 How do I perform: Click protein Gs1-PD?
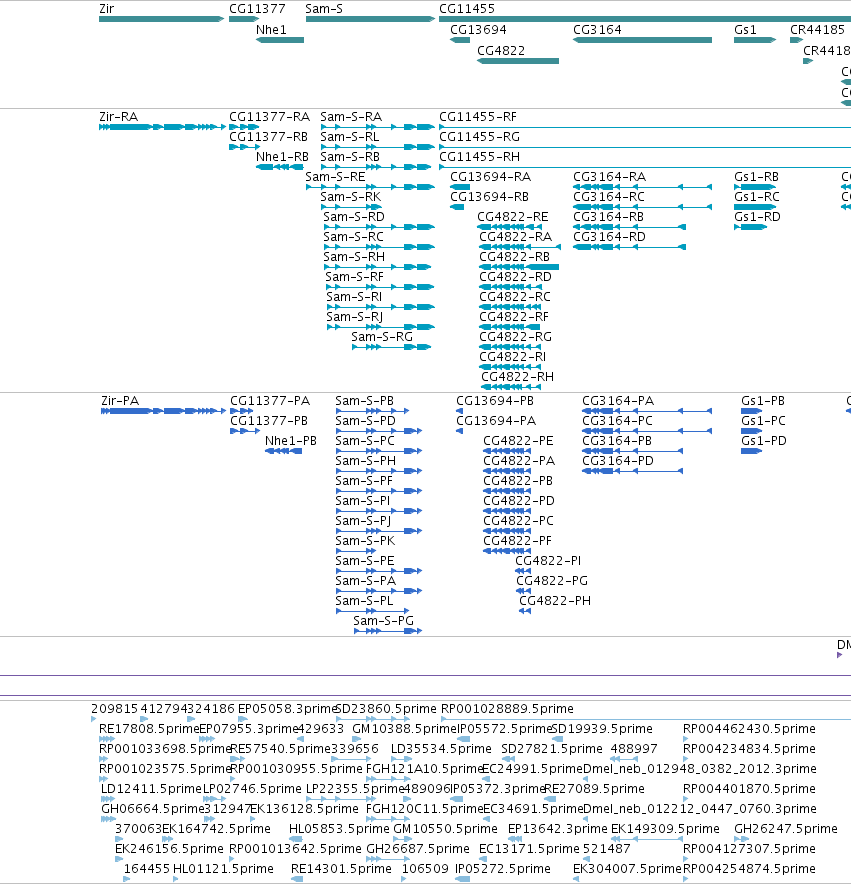(751, 451)
